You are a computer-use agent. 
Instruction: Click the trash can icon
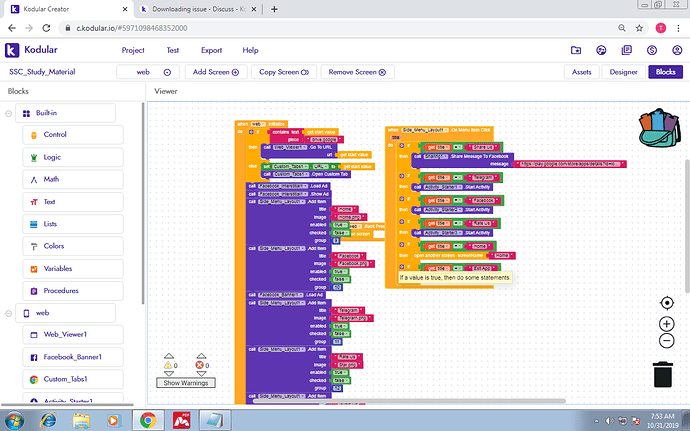click(662, 374)
